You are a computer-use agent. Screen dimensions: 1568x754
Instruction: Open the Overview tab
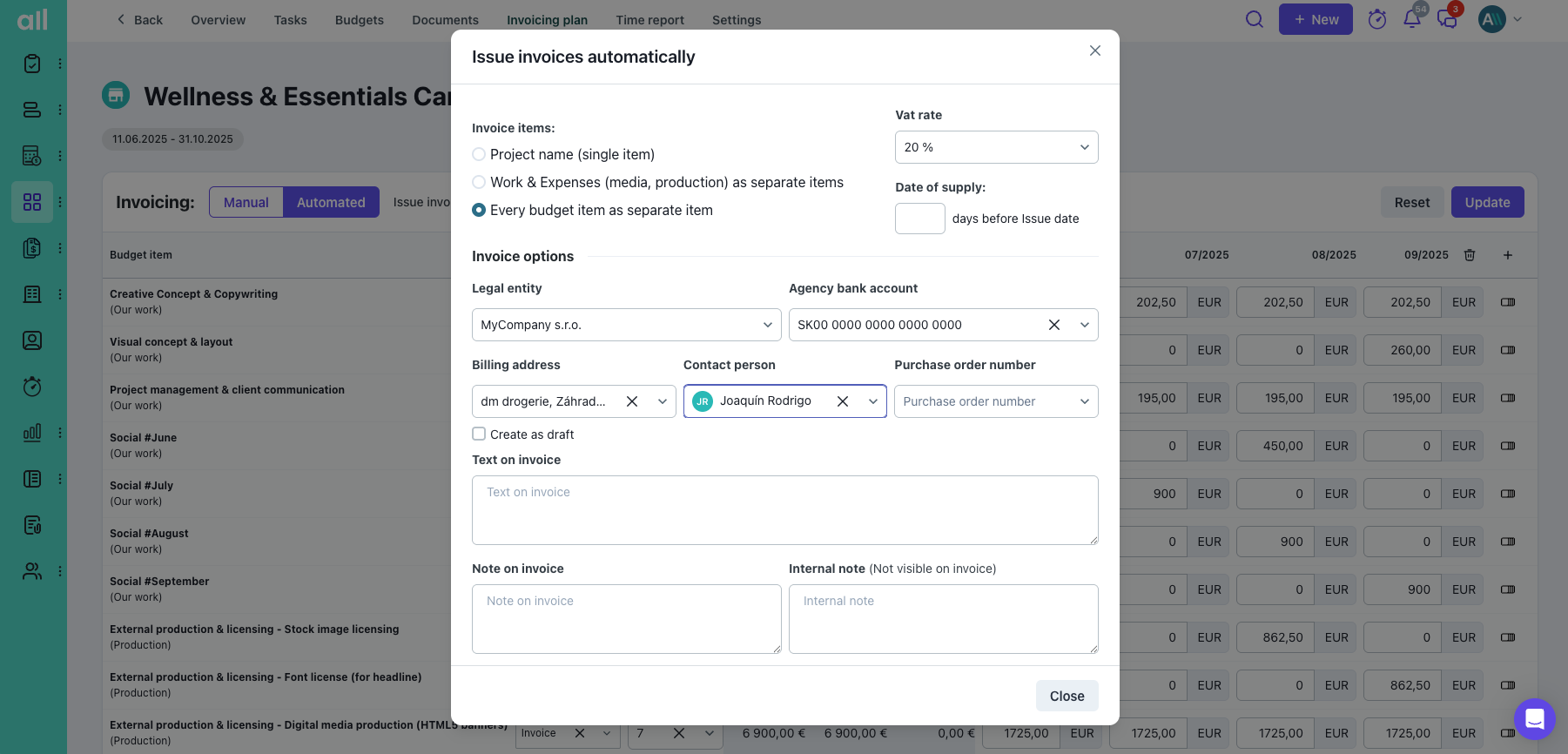click(x=218, y=20)
